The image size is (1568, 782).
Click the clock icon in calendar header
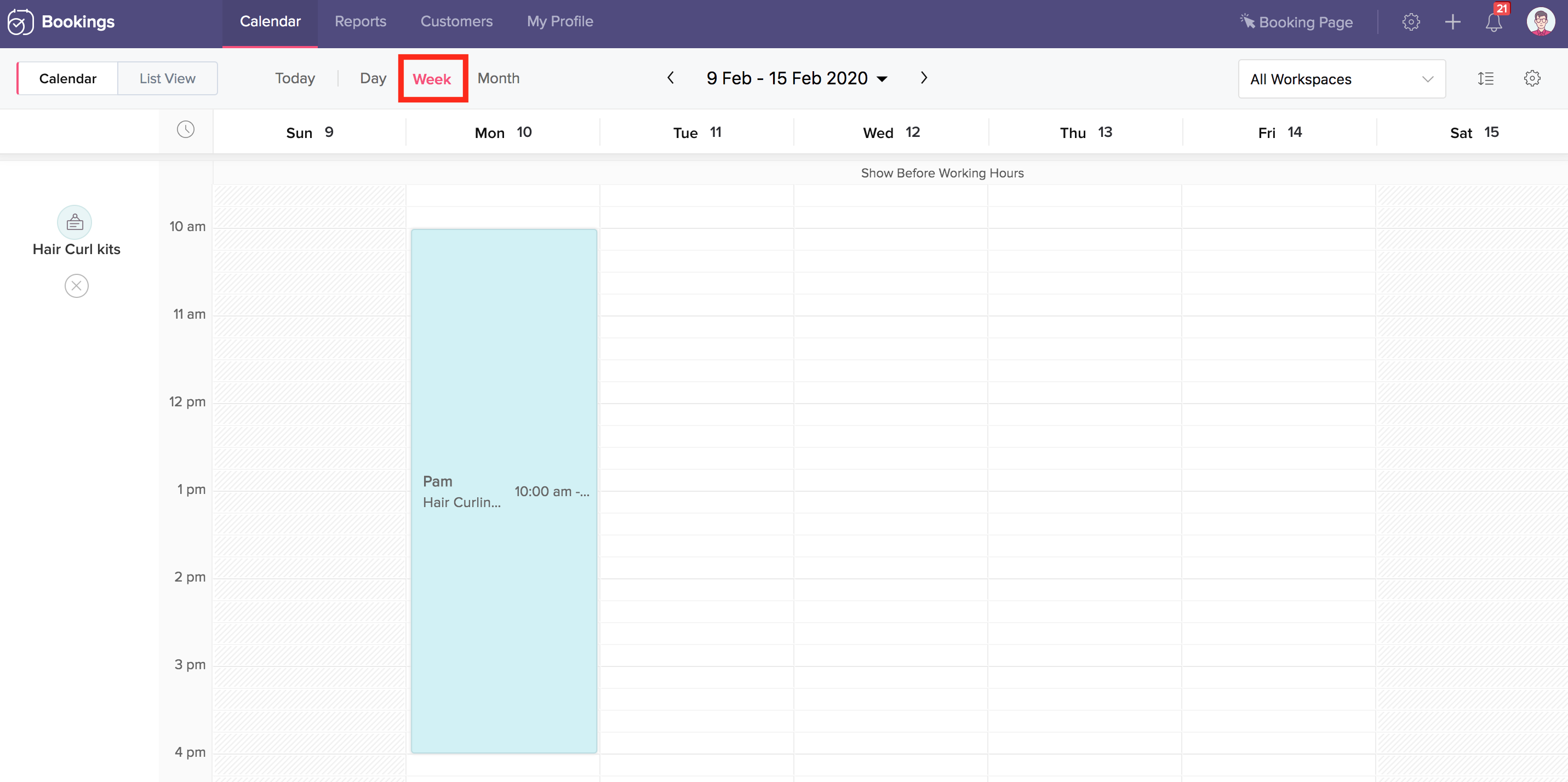(x=186, y=130)
